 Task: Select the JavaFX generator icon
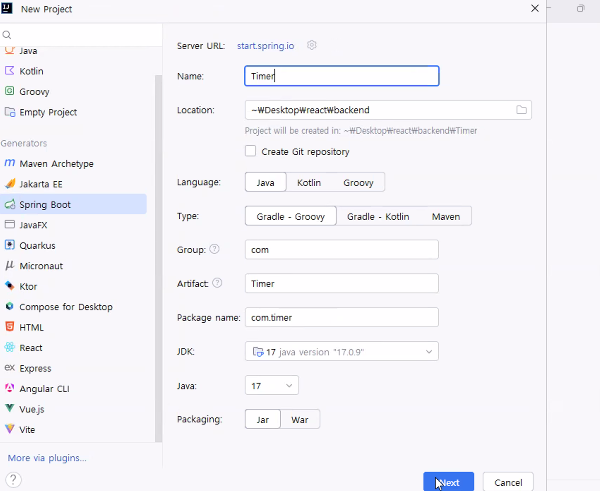[10, 225]
